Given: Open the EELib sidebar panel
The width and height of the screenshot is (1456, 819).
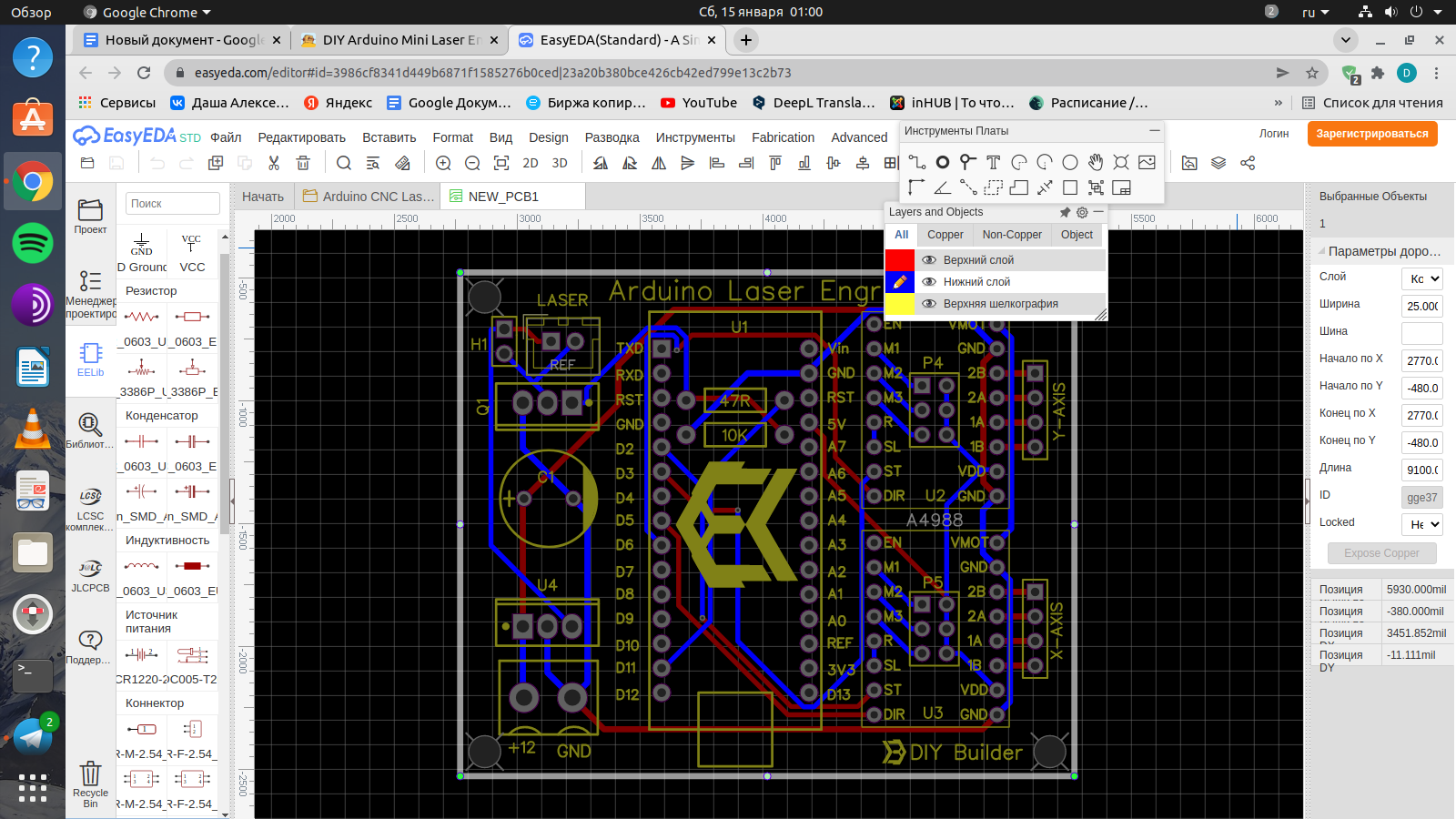Looking at the screenshot, I should [x=90, y=359].
